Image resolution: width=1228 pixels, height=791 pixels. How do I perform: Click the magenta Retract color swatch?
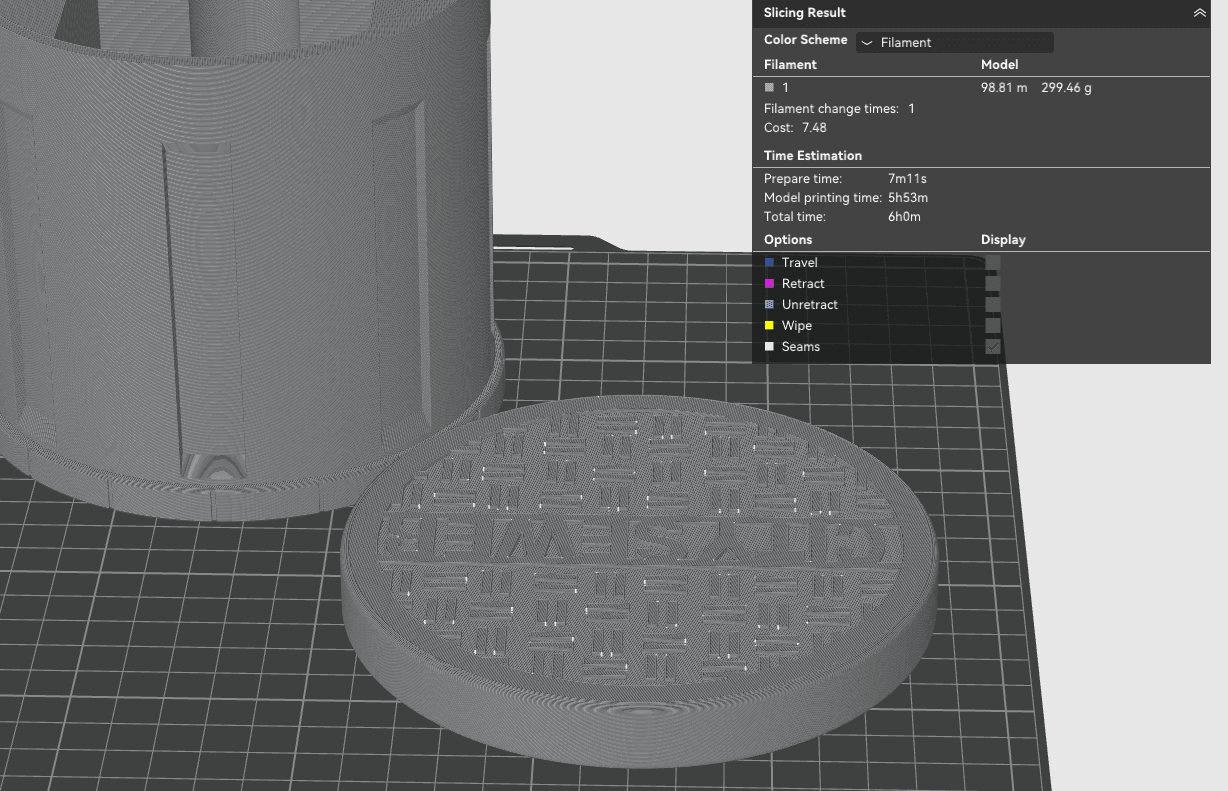coord(769,284)
